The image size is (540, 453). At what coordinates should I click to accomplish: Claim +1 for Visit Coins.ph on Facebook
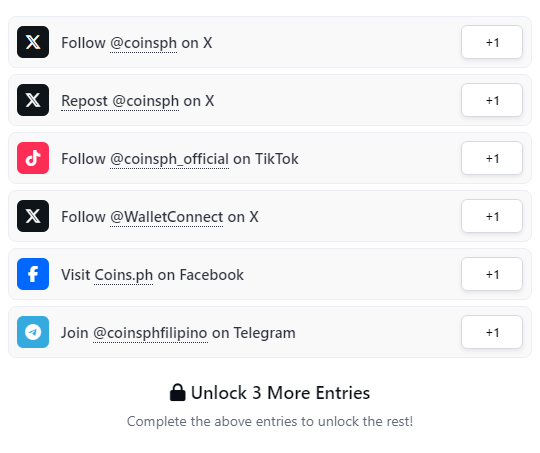click(492, 274)
